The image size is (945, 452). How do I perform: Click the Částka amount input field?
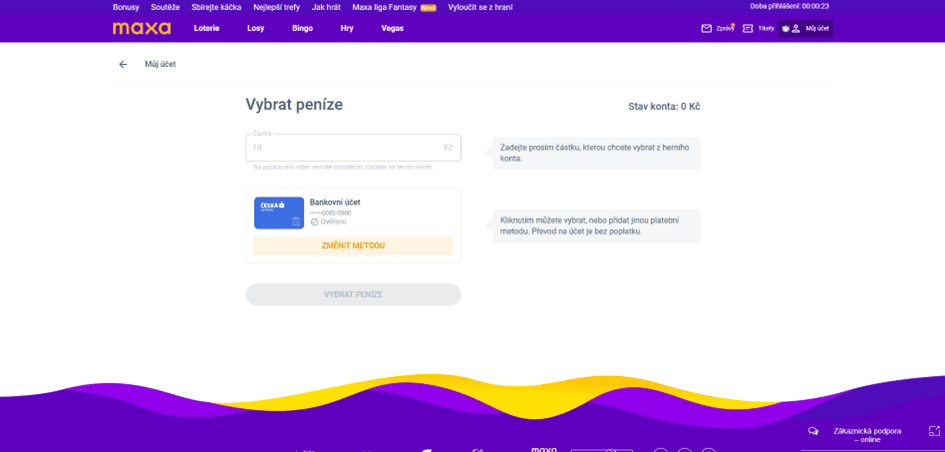point(353,147)
